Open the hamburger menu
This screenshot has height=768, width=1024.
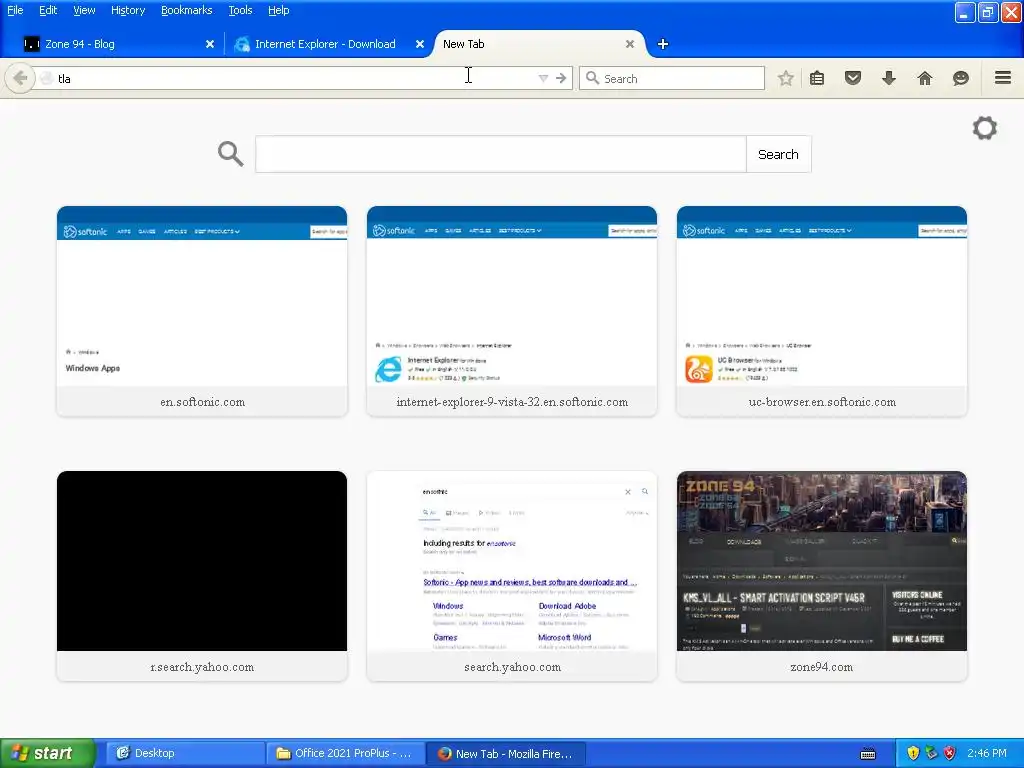coord(1003,78)
